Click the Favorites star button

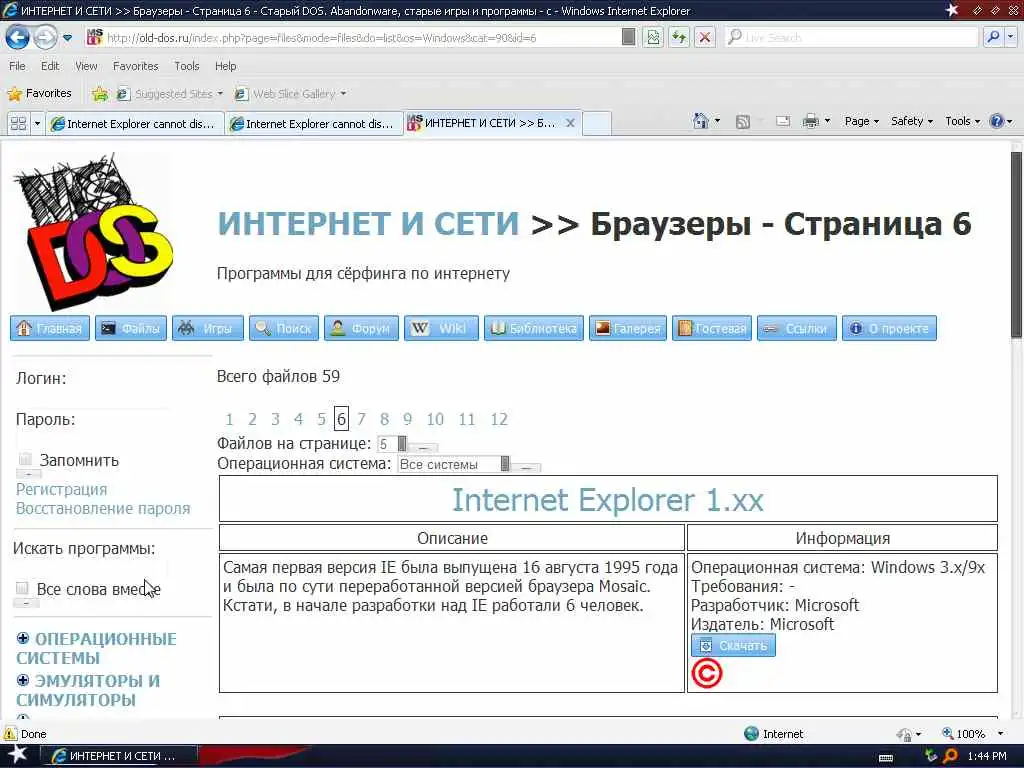[x=39, y=93]
